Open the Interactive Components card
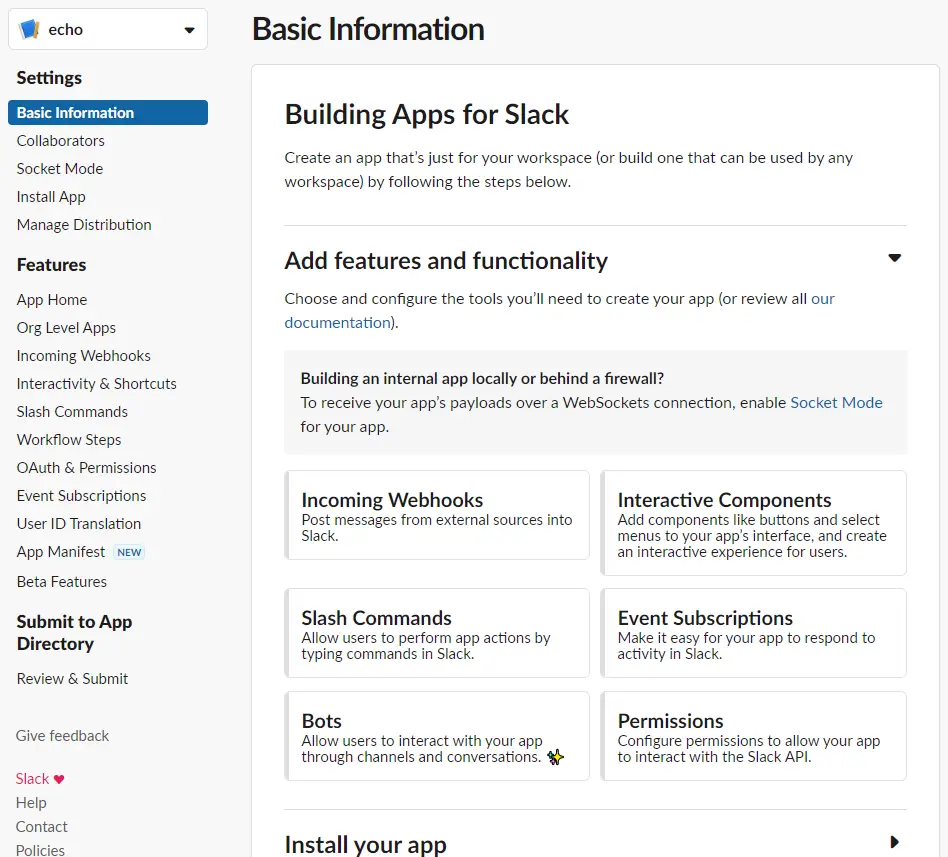This screenshot has height=857, width=948. [x=753, y=523]
